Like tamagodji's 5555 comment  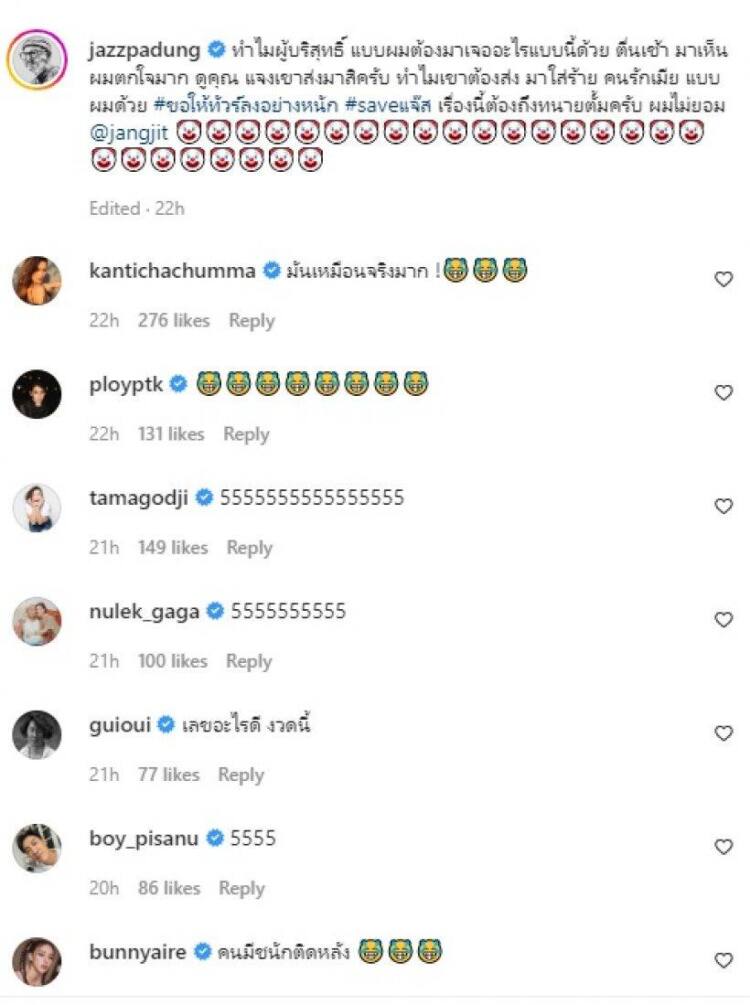(723, 506)
